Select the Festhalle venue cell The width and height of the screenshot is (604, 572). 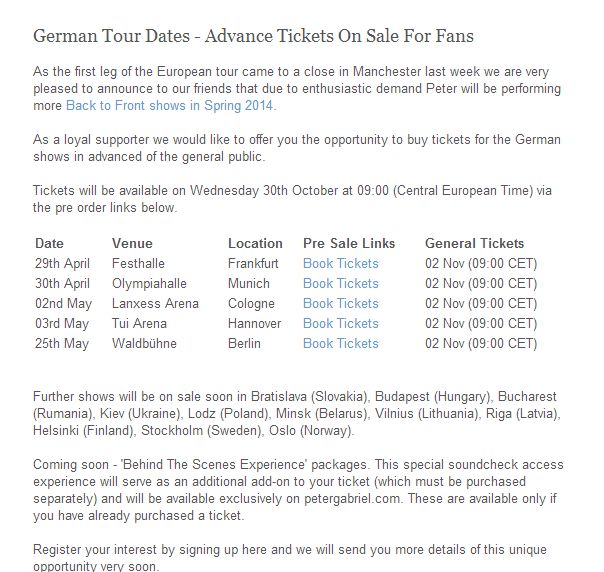pos(138,263)
